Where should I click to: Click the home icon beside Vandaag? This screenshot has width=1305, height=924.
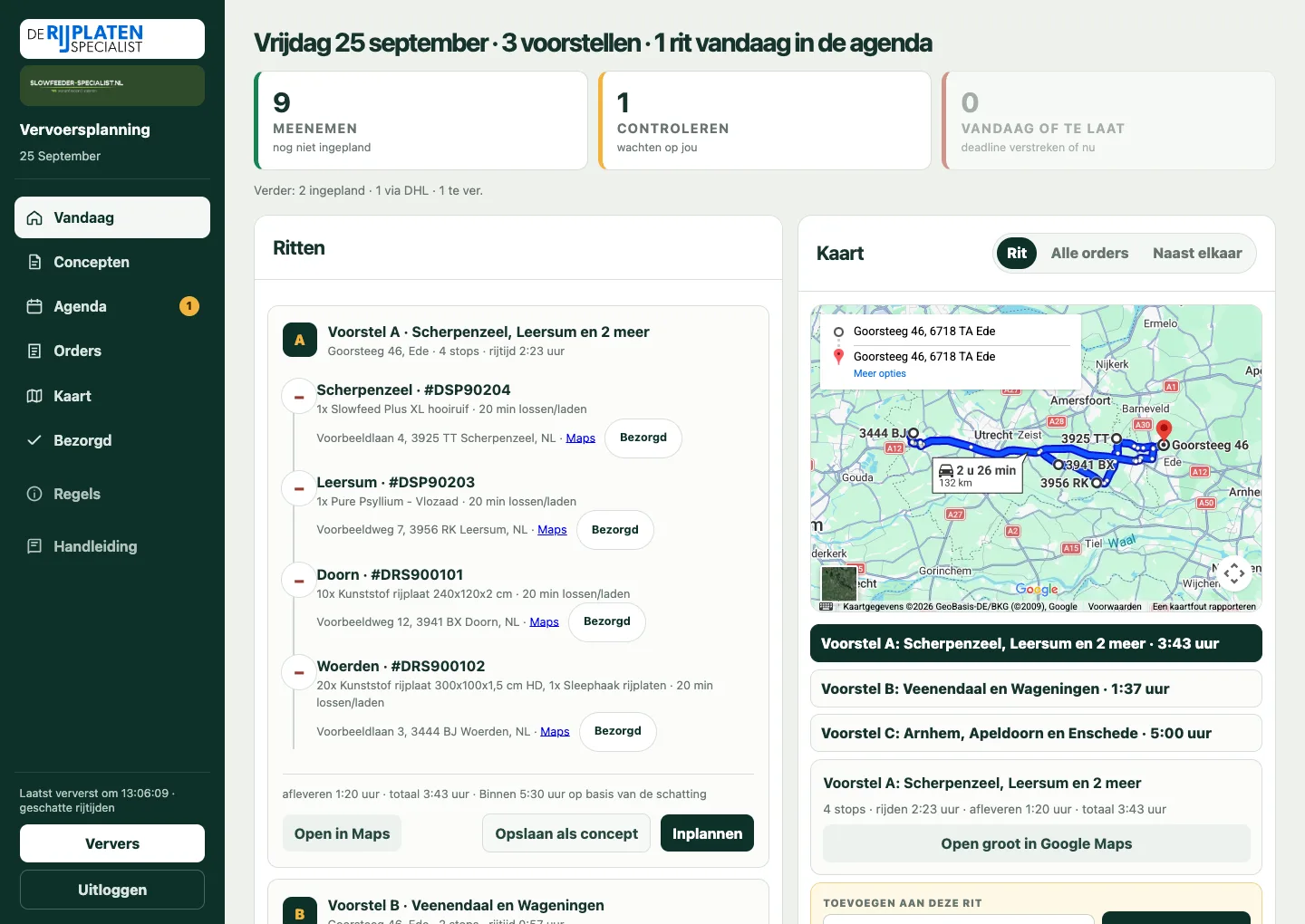[34, 217]
